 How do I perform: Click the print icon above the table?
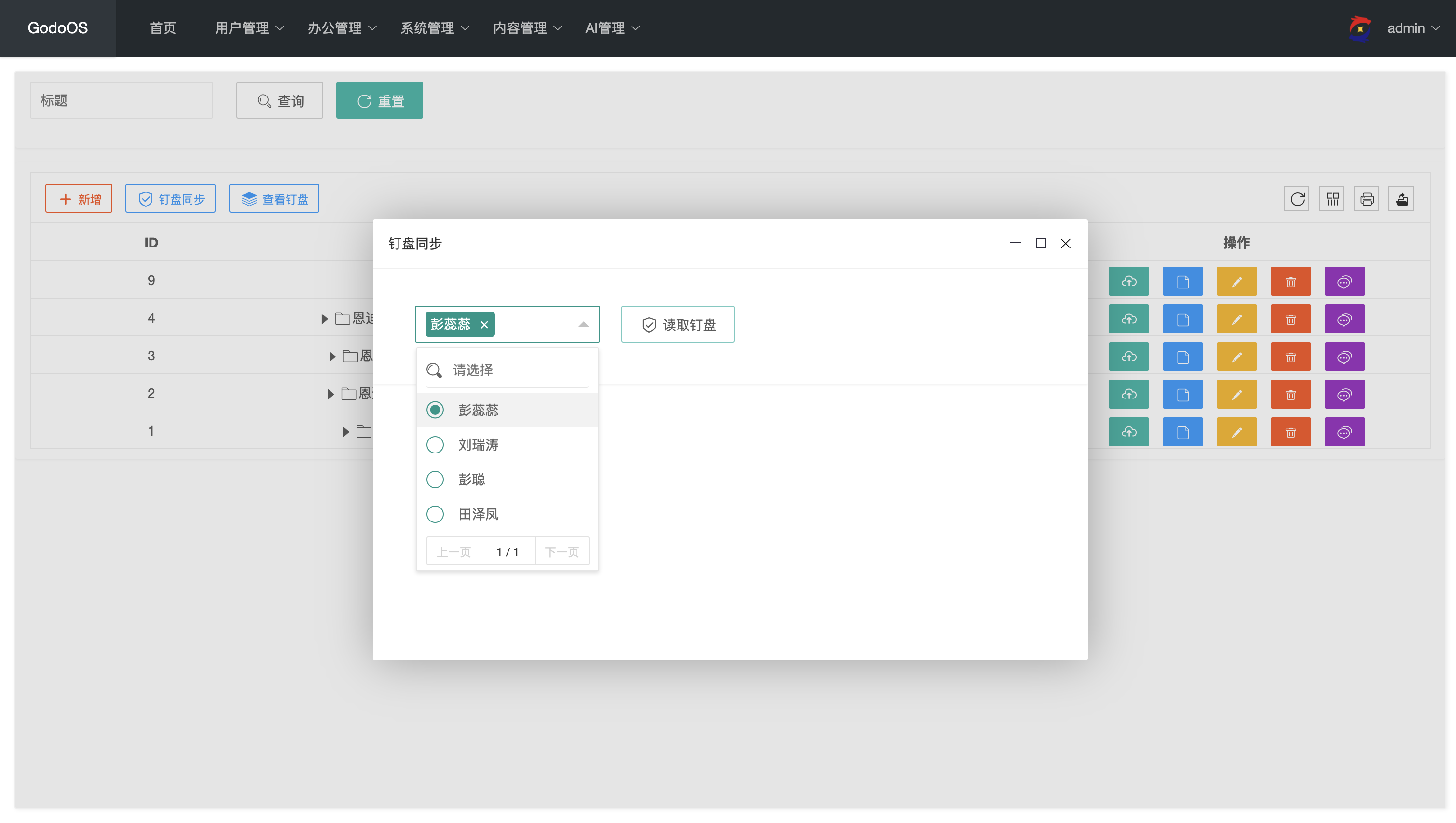click(1367, 198)
